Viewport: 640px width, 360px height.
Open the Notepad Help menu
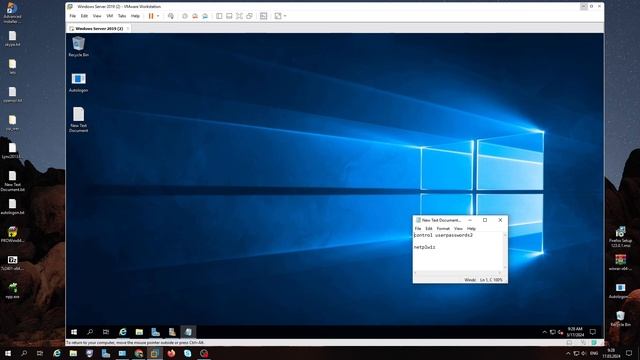click(x=471, y=229)
